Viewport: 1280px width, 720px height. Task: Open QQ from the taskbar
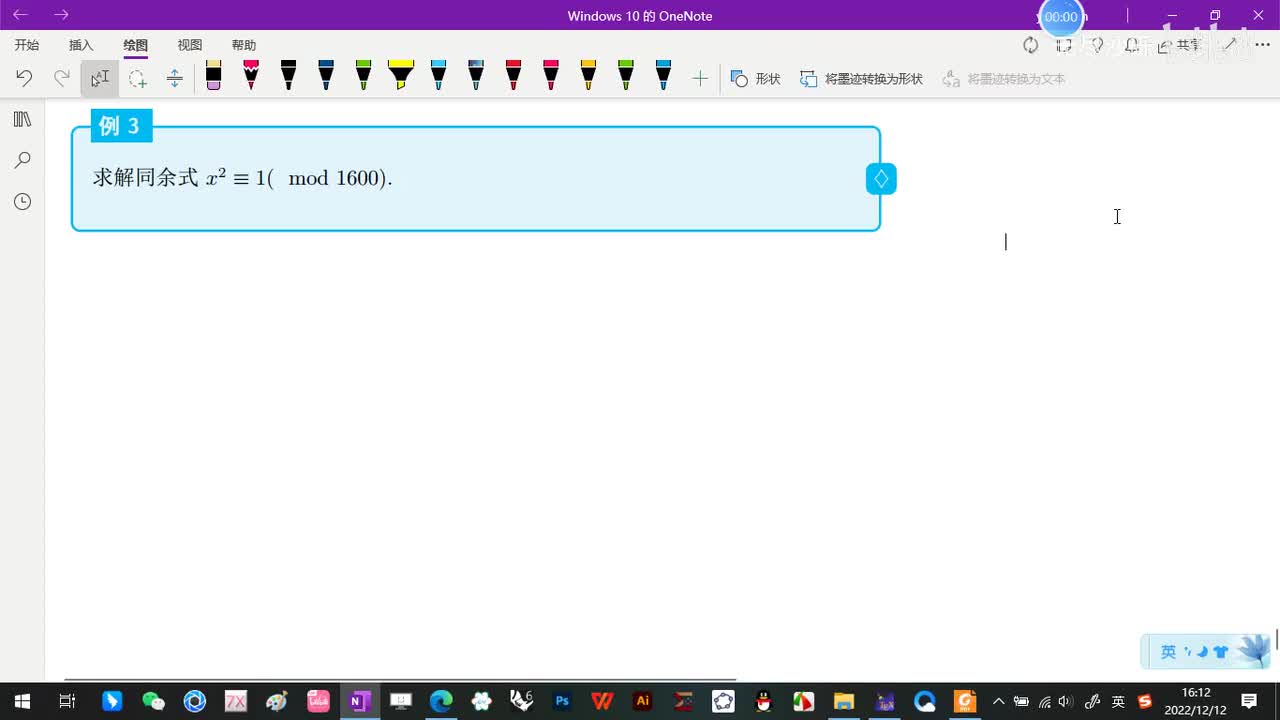tap(764, 701)
